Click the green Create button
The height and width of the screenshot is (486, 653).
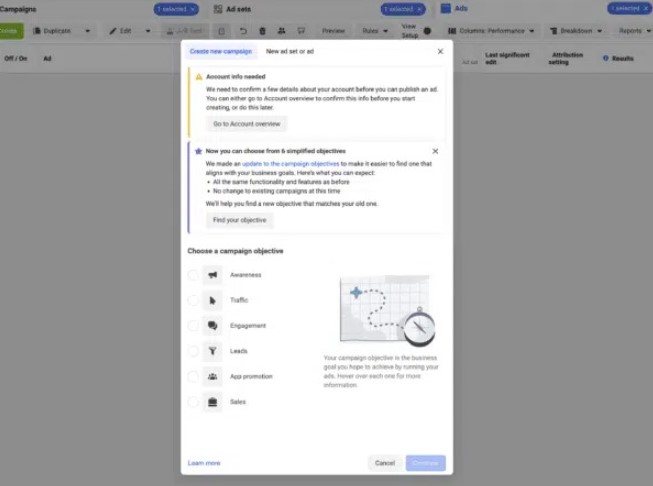point(10,31)
